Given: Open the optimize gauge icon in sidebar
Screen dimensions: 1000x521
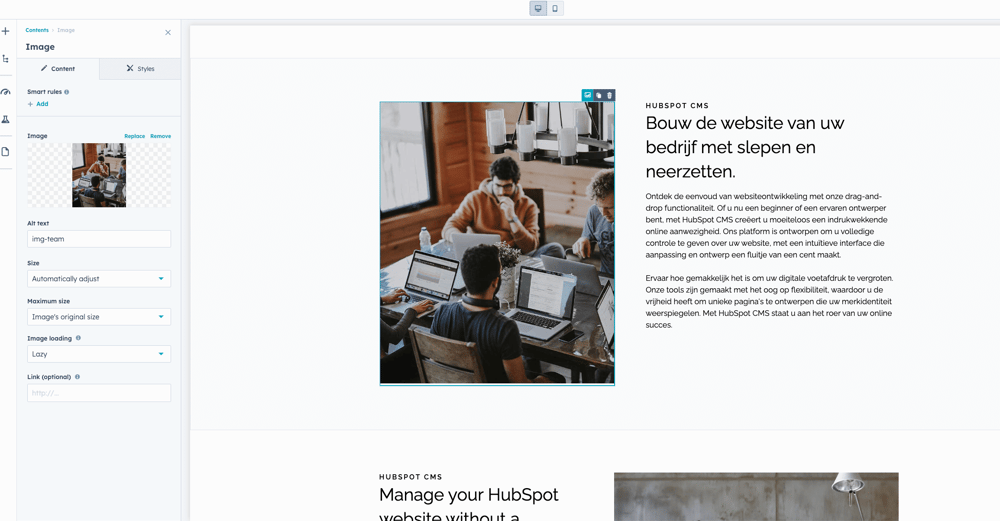Looking at the screenshot, I should [6, 92].
